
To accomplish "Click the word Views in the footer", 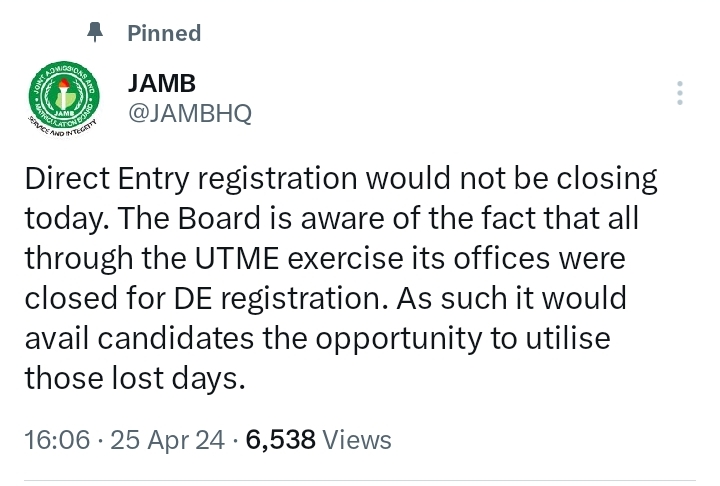I will (357, 440).
